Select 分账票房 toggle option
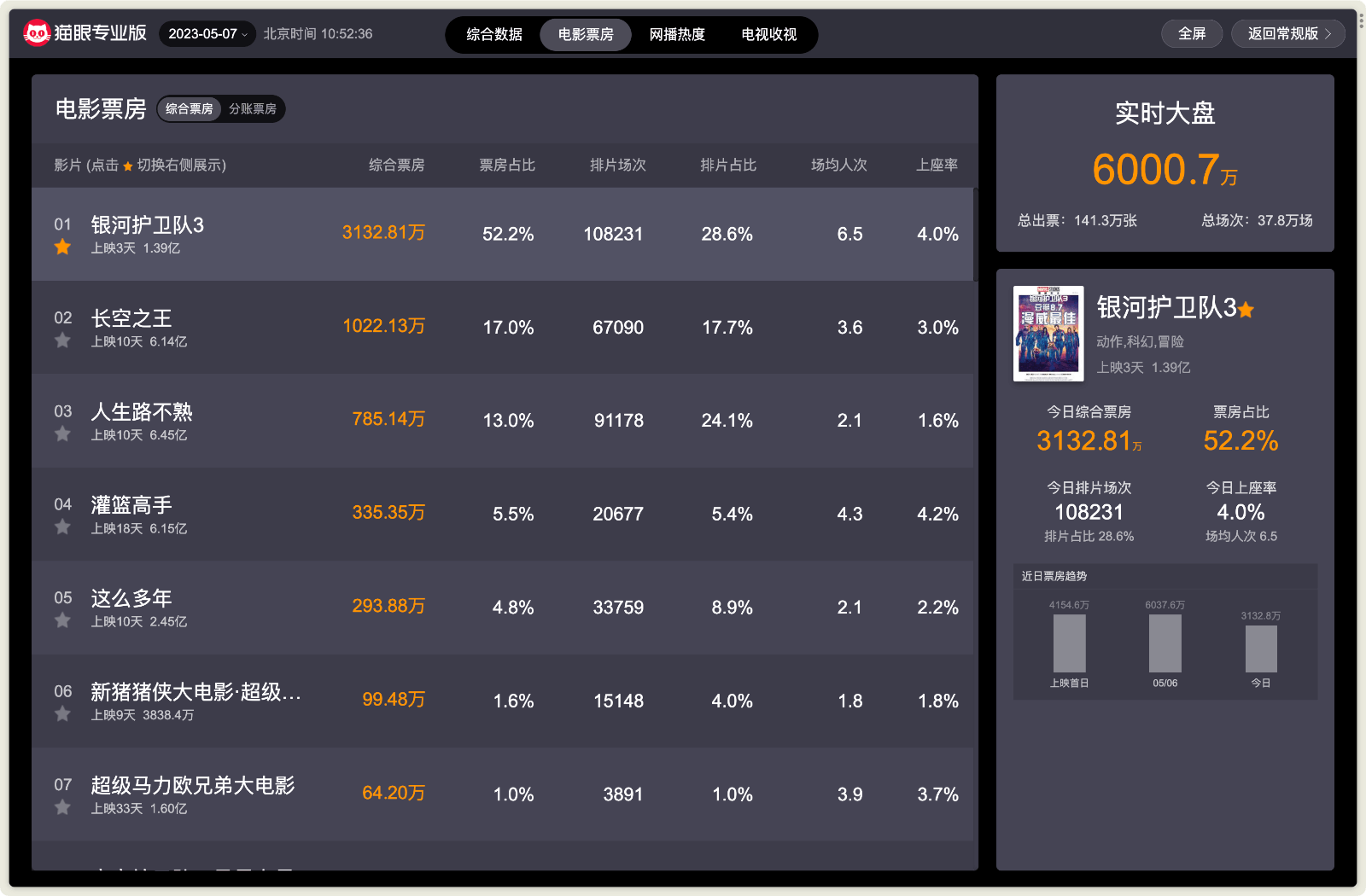 pos(253,108)
